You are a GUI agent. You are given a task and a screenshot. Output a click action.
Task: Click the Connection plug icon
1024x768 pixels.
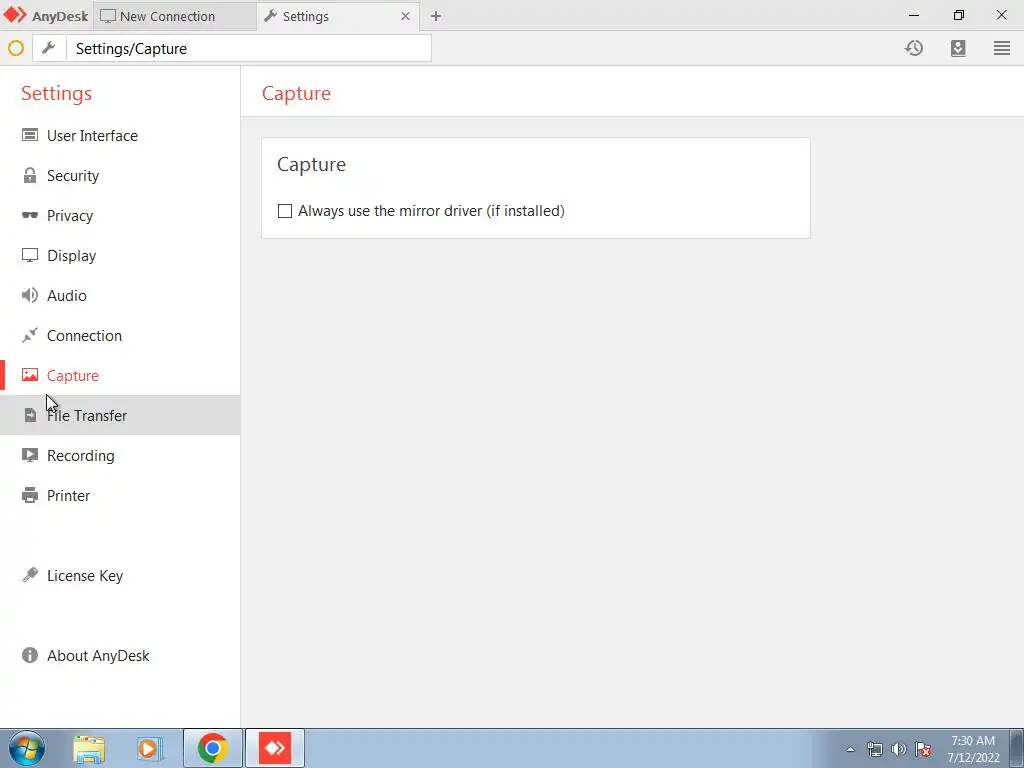click(29, 335)
